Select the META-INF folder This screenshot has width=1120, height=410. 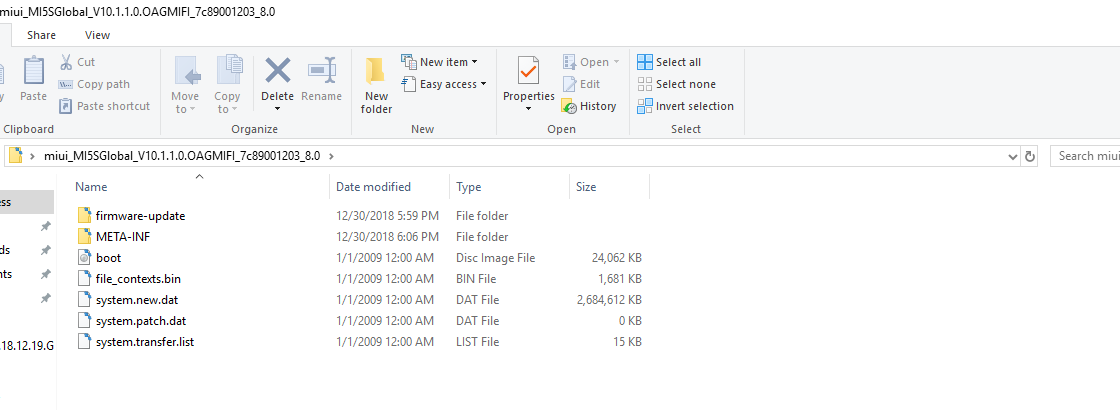pyautogui.click(x=123, y=236)
